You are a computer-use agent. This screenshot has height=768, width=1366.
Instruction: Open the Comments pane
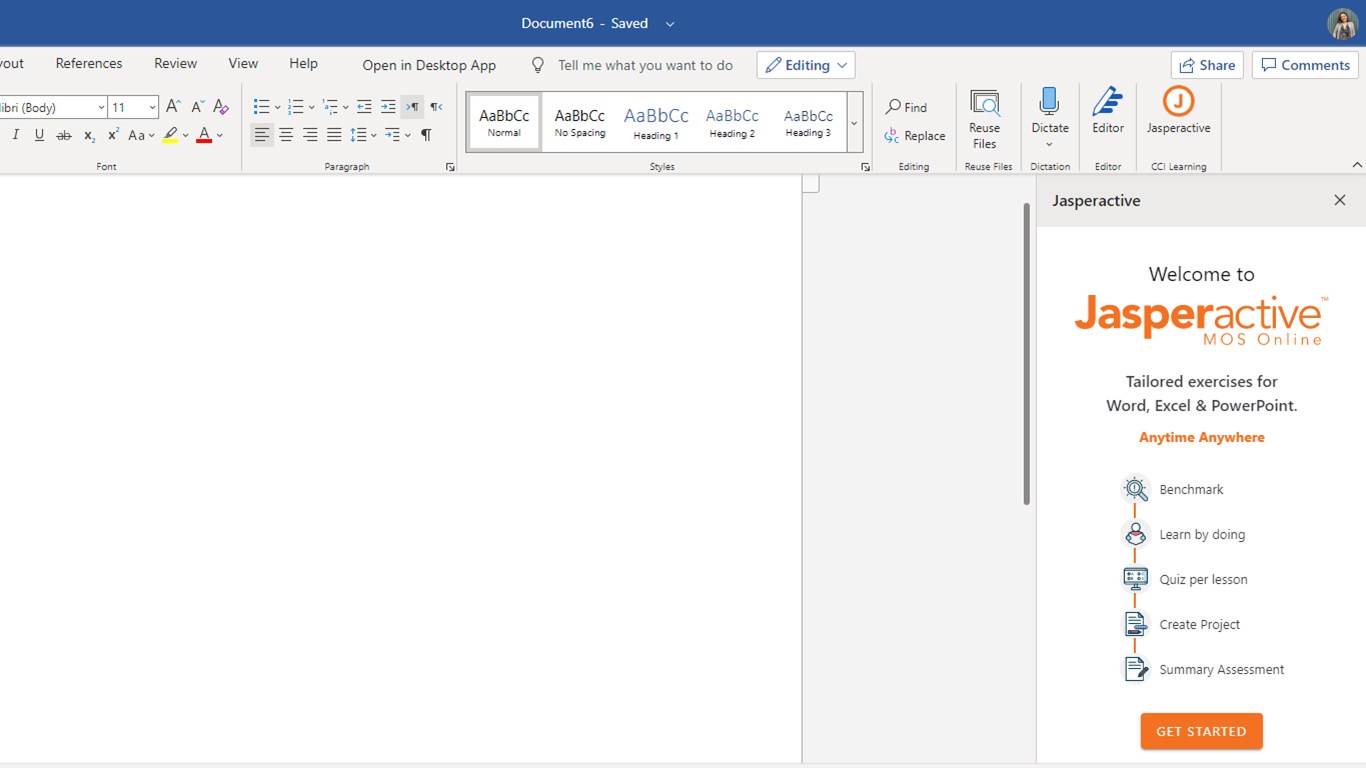[1305, 65]
